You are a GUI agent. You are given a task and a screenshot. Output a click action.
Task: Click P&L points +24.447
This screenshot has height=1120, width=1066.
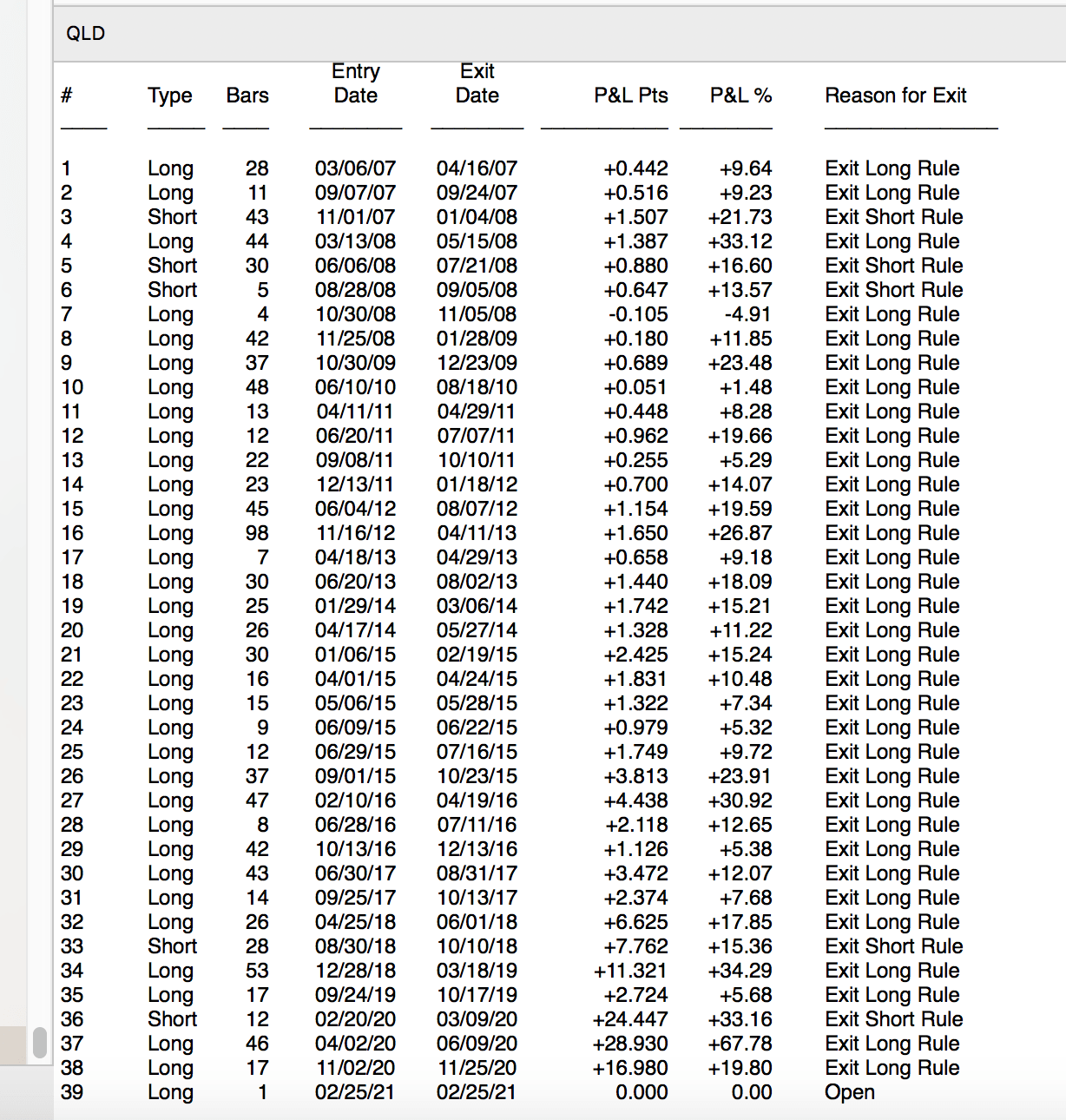point(630,1019)
